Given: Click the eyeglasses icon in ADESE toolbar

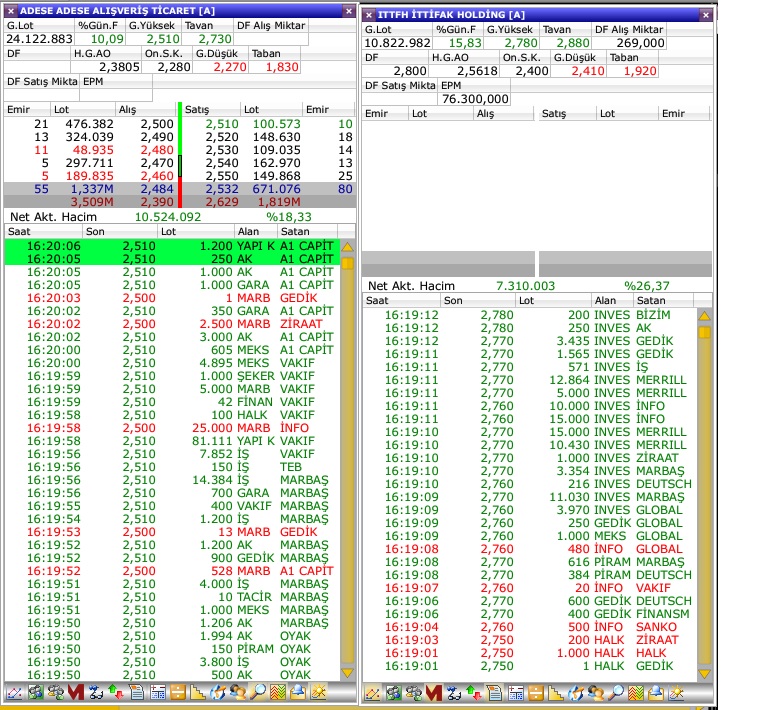Looking at the screenshot, I should coord(96,692).
